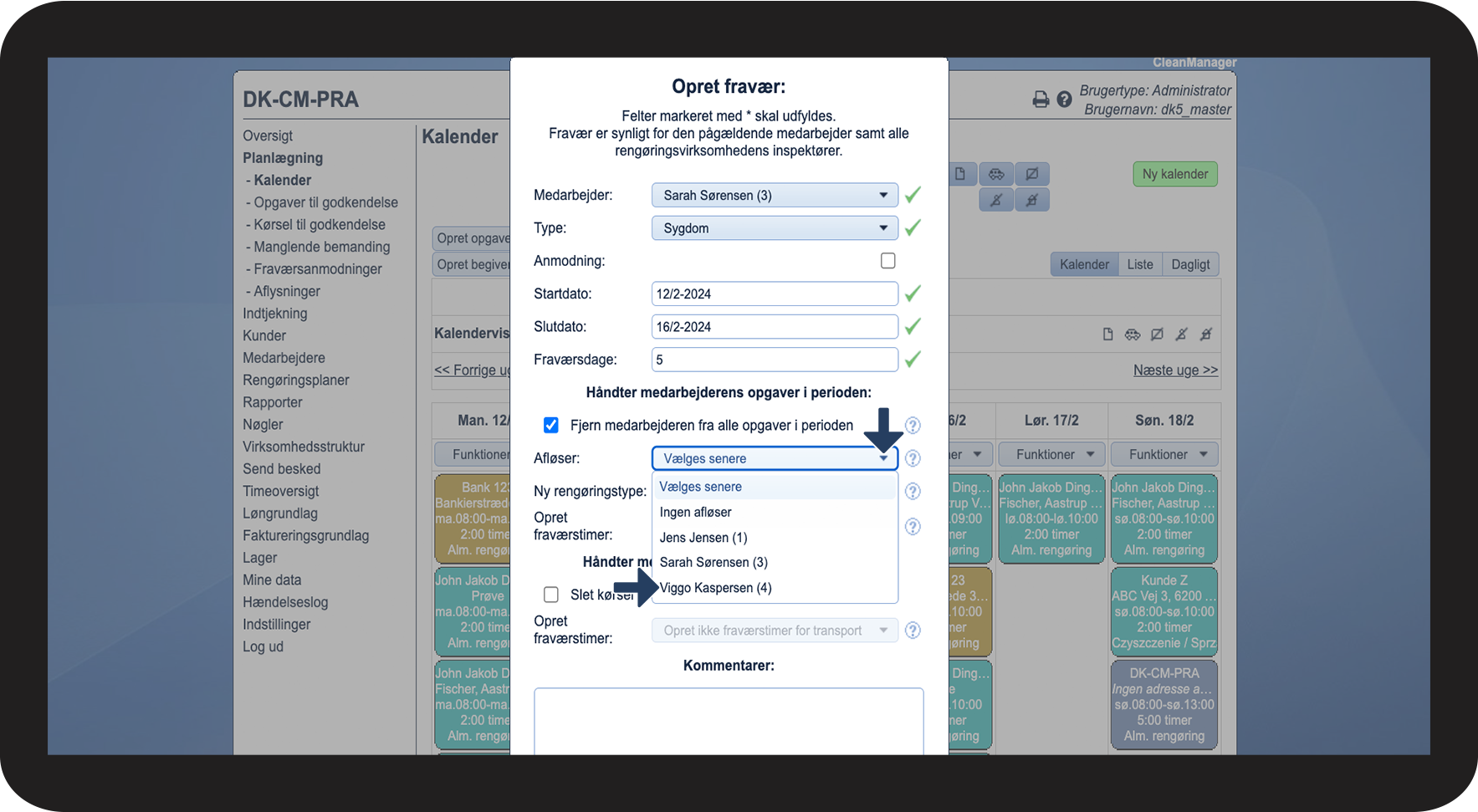The width and height of the screenshot is (1478, 812).
Task: Open Oversigt in the sidebar
Action: tap(268, 135)
